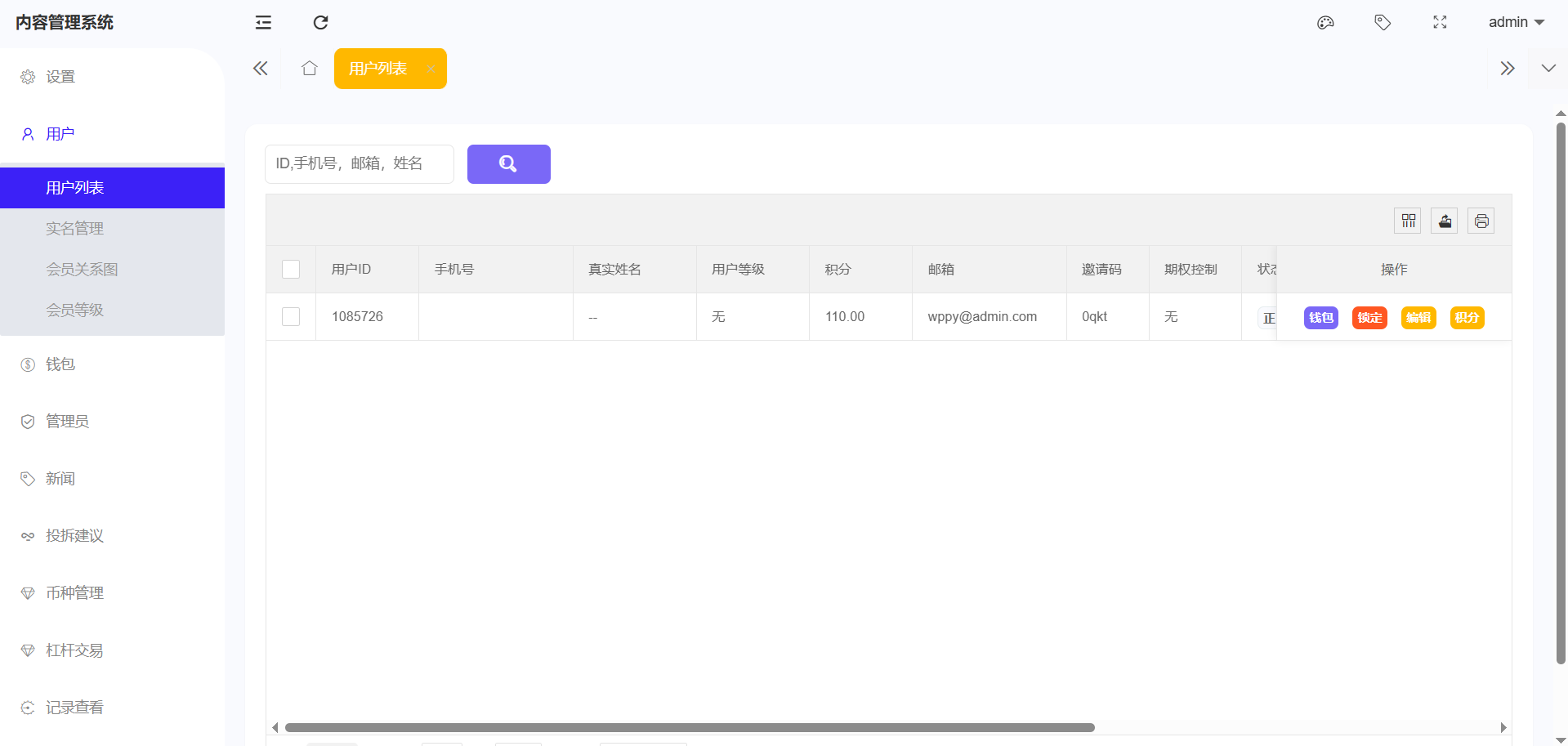
Task: Click the orange 锁定 button
Action: (x=1369, y=318)
